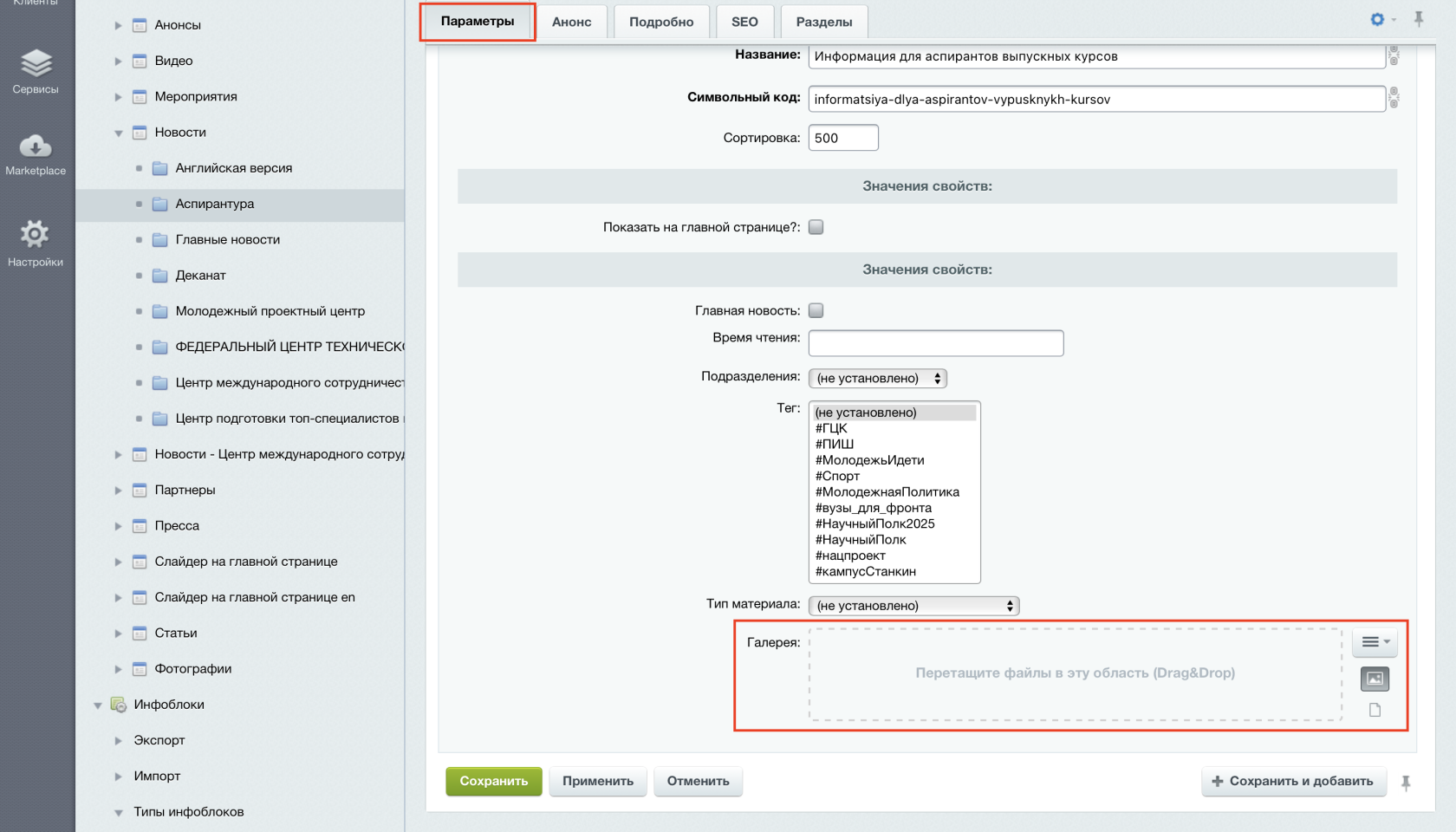Click the Аспирантура folder icon

[160, 205]
